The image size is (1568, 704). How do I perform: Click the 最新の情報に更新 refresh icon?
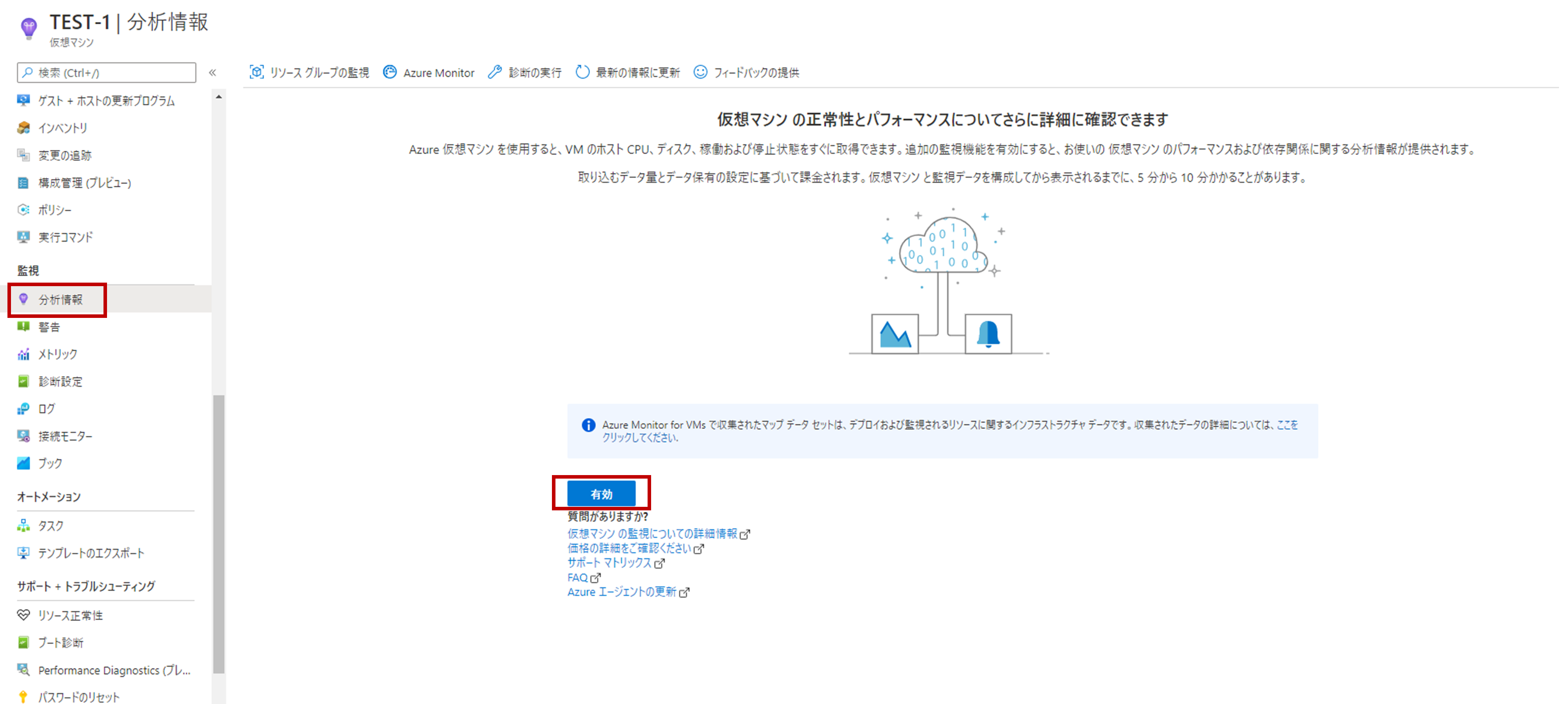pos(583,73)
